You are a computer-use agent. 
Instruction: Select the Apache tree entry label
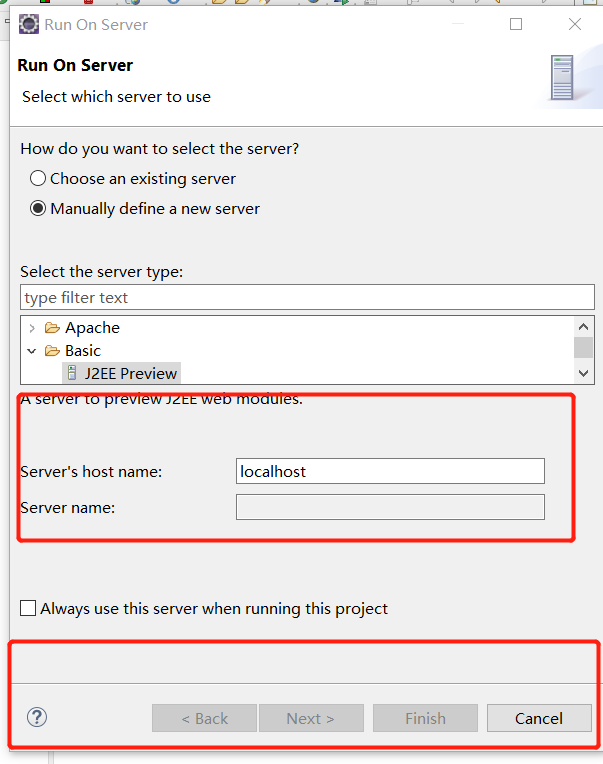click(x=93, y=328)
